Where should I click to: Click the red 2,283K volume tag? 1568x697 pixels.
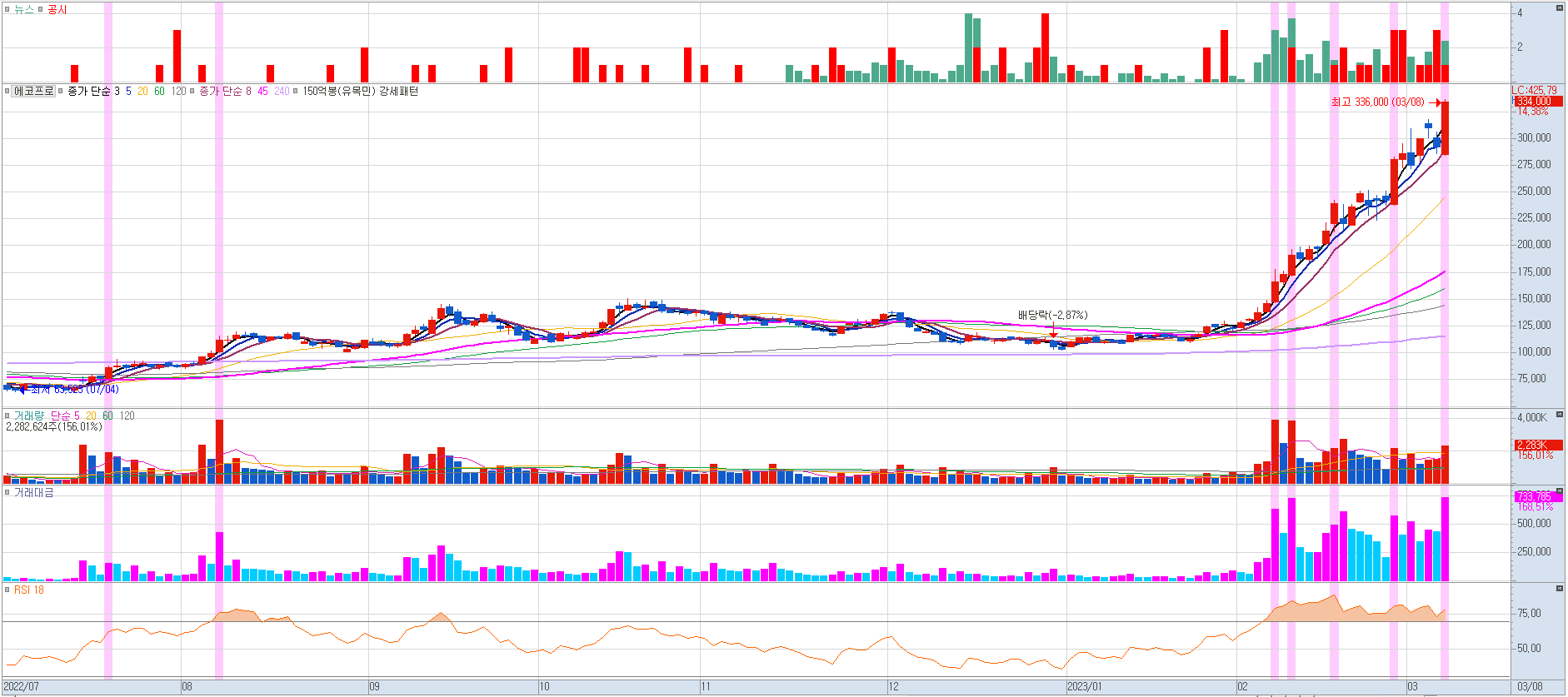click(x=1538, y=446)
